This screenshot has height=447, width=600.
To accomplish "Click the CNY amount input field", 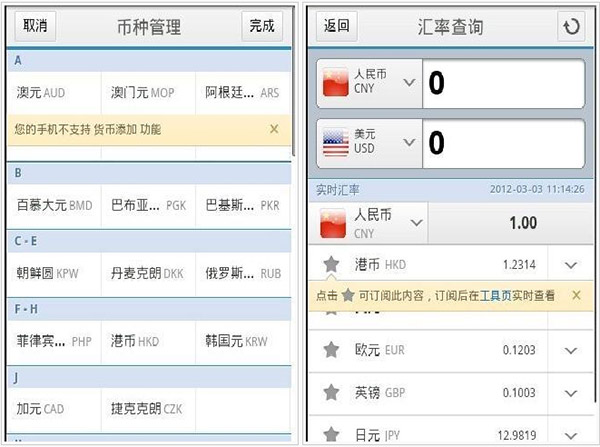I will 504,83.
